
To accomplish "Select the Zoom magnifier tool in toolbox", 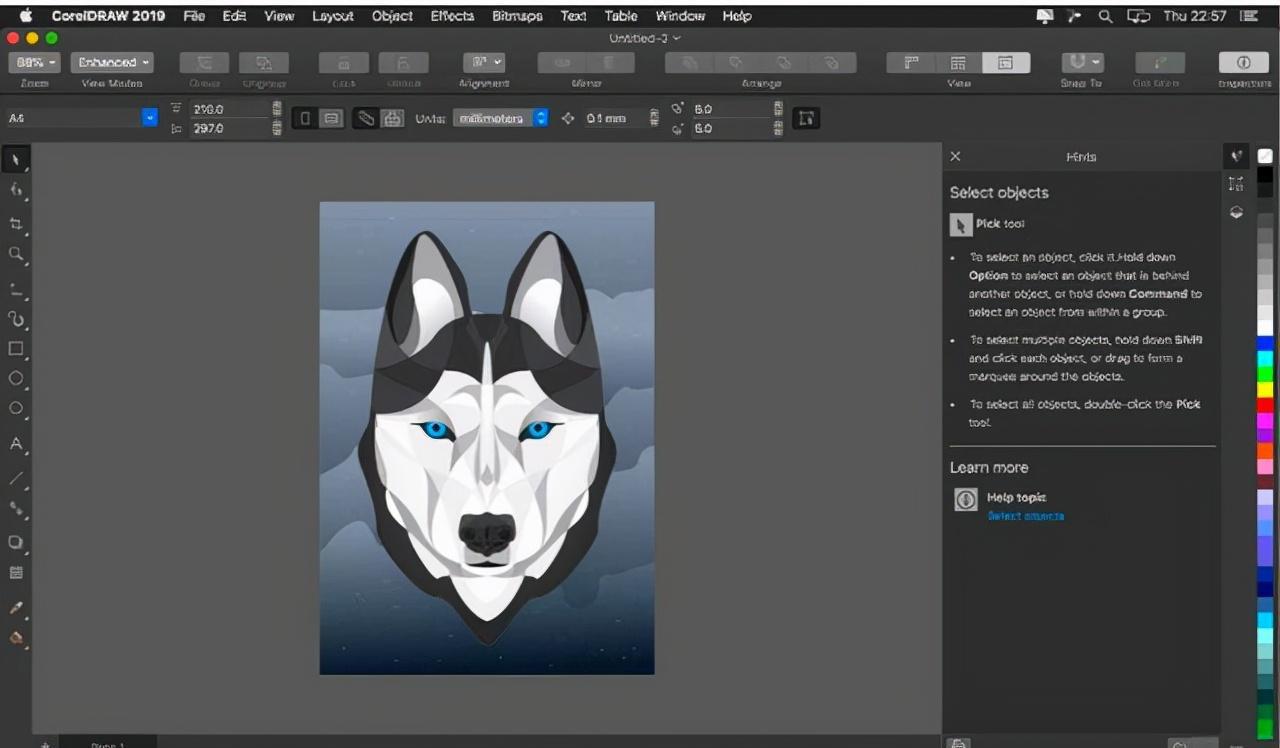I will [16, 254].
